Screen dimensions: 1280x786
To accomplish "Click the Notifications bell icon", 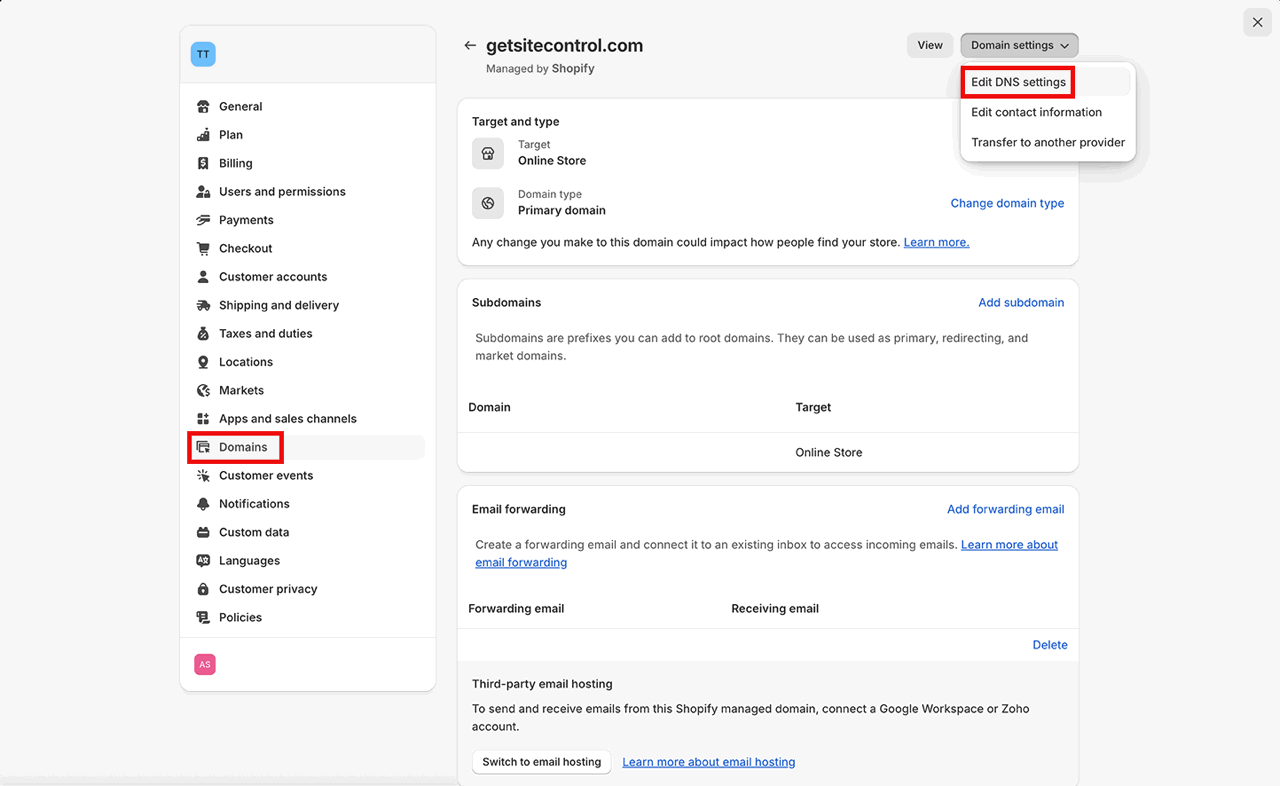I will (x=203, y=504).
